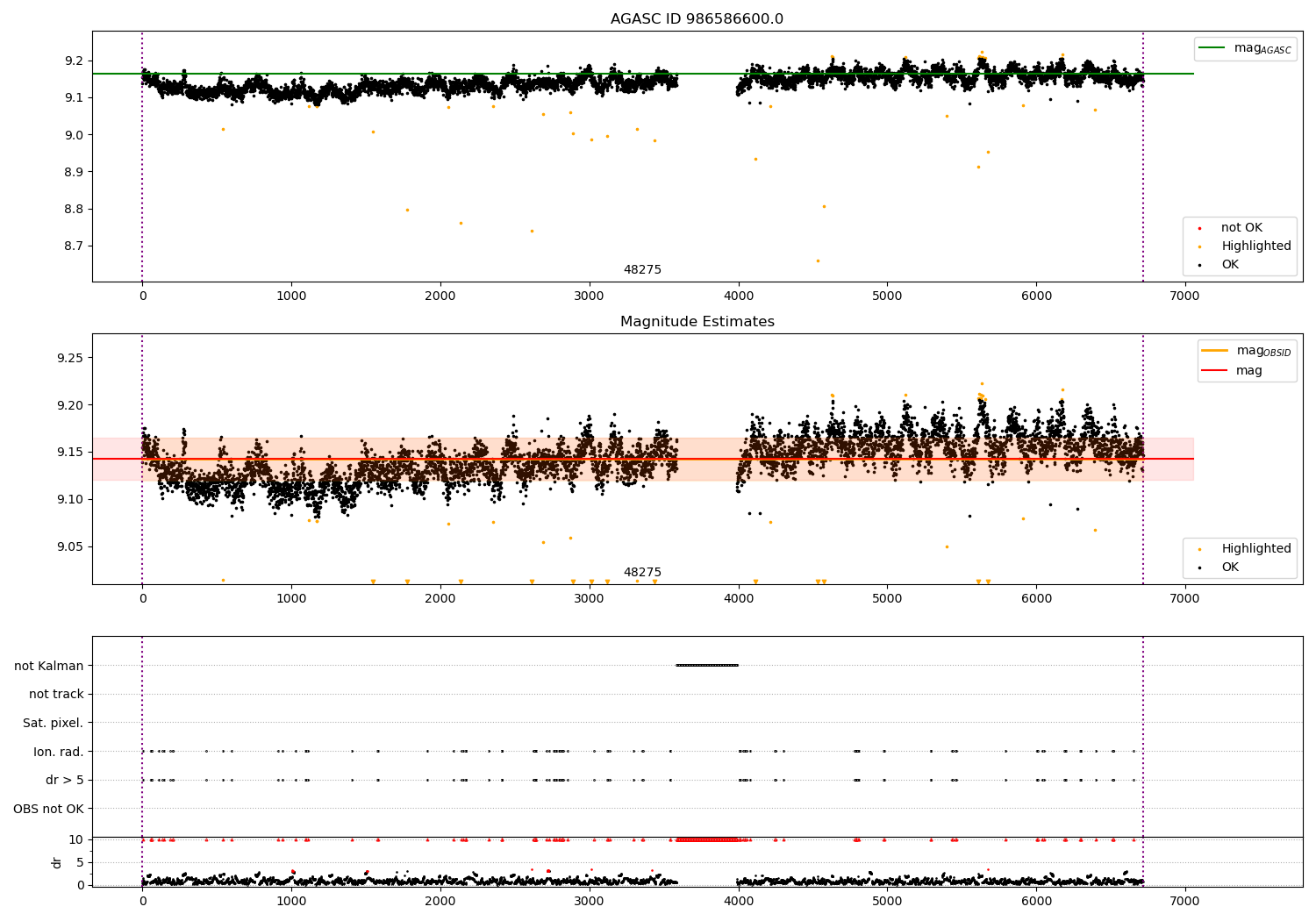Click the '9.20' y-tick in Magnitude Estimates
Screen dimensions: 1316x921
click(70, 405)
